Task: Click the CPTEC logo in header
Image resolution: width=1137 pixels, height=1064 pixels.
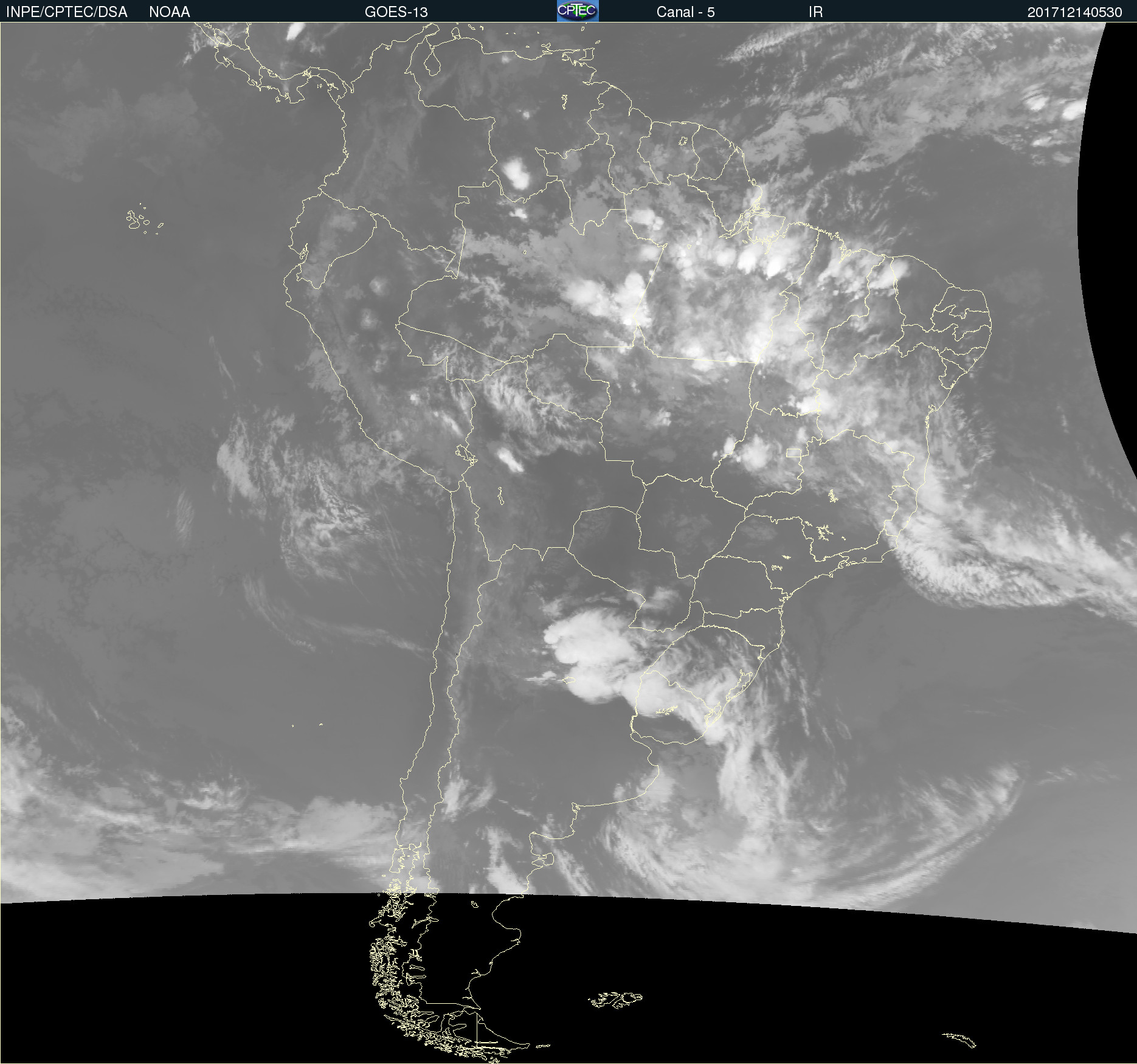Action: 578,11
